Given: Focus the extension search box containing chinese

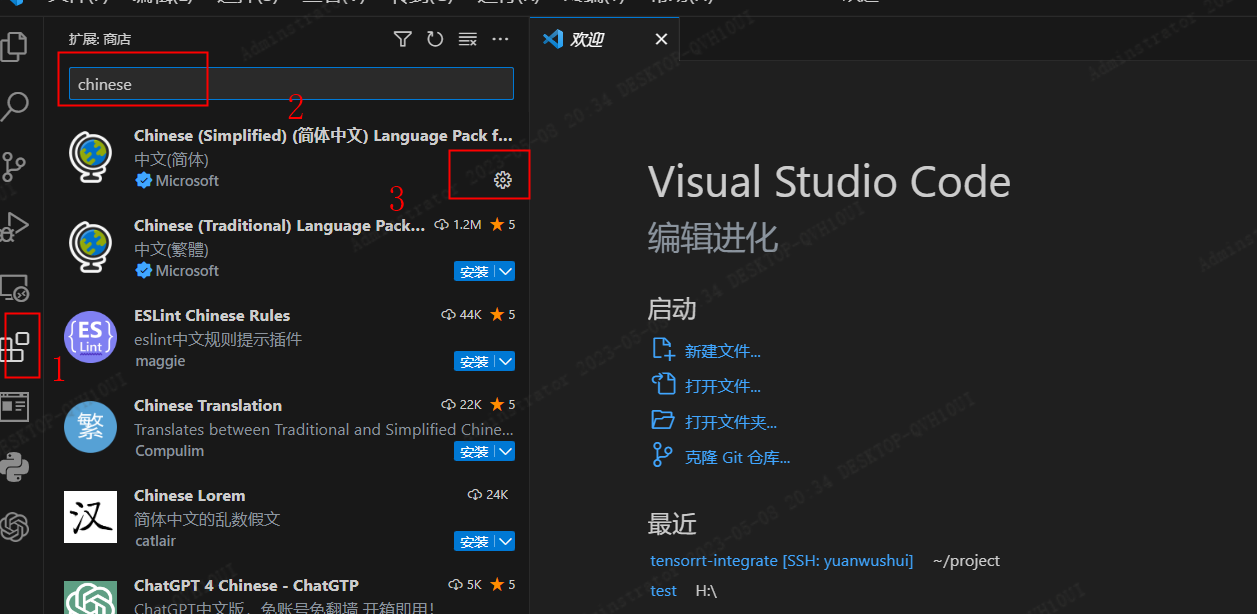Looking at the screenshot, I should [291, 84].
